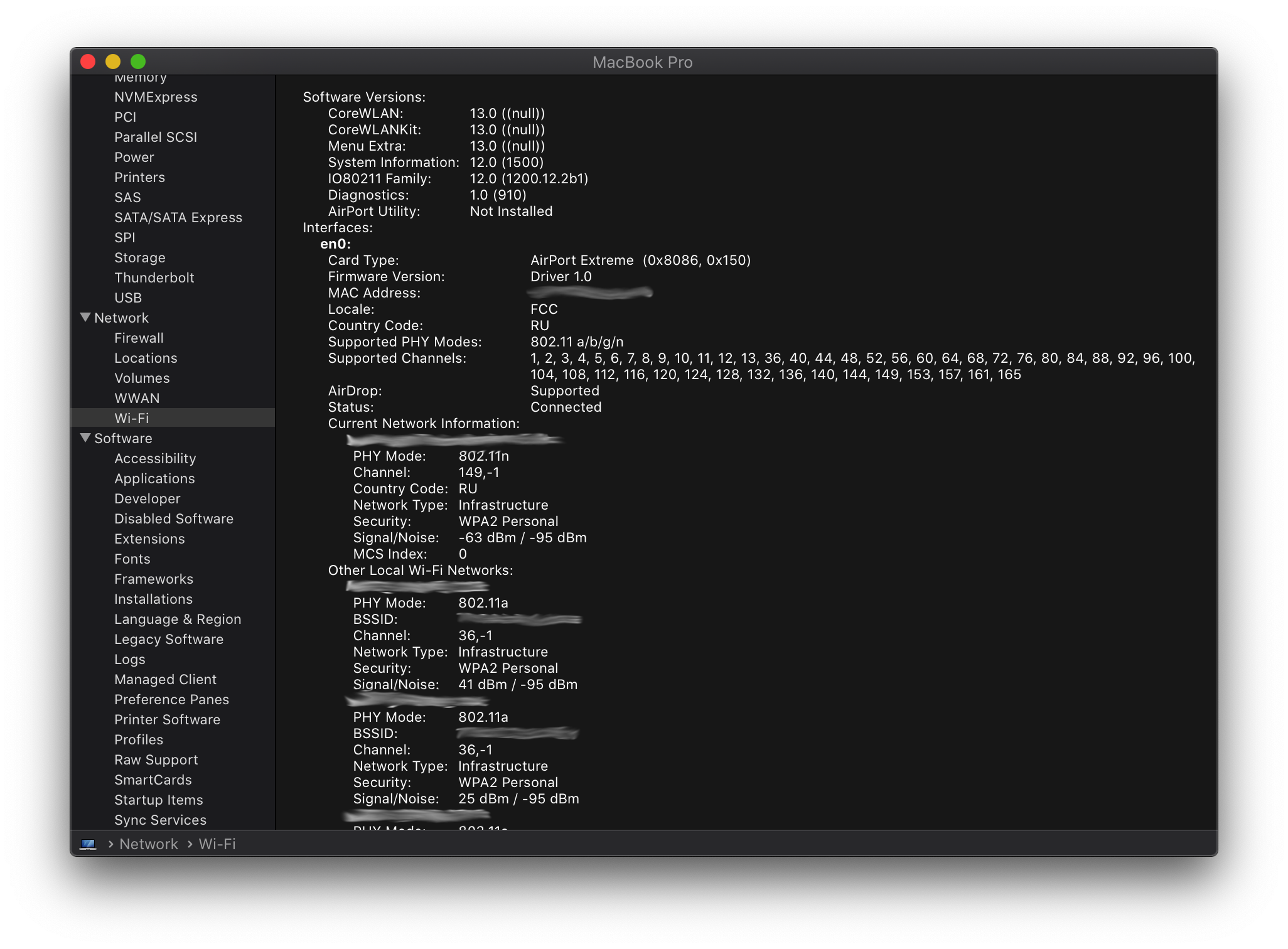1288x949 pixels.
Task: Click the green zoom window button
Action: click(138, 62)
